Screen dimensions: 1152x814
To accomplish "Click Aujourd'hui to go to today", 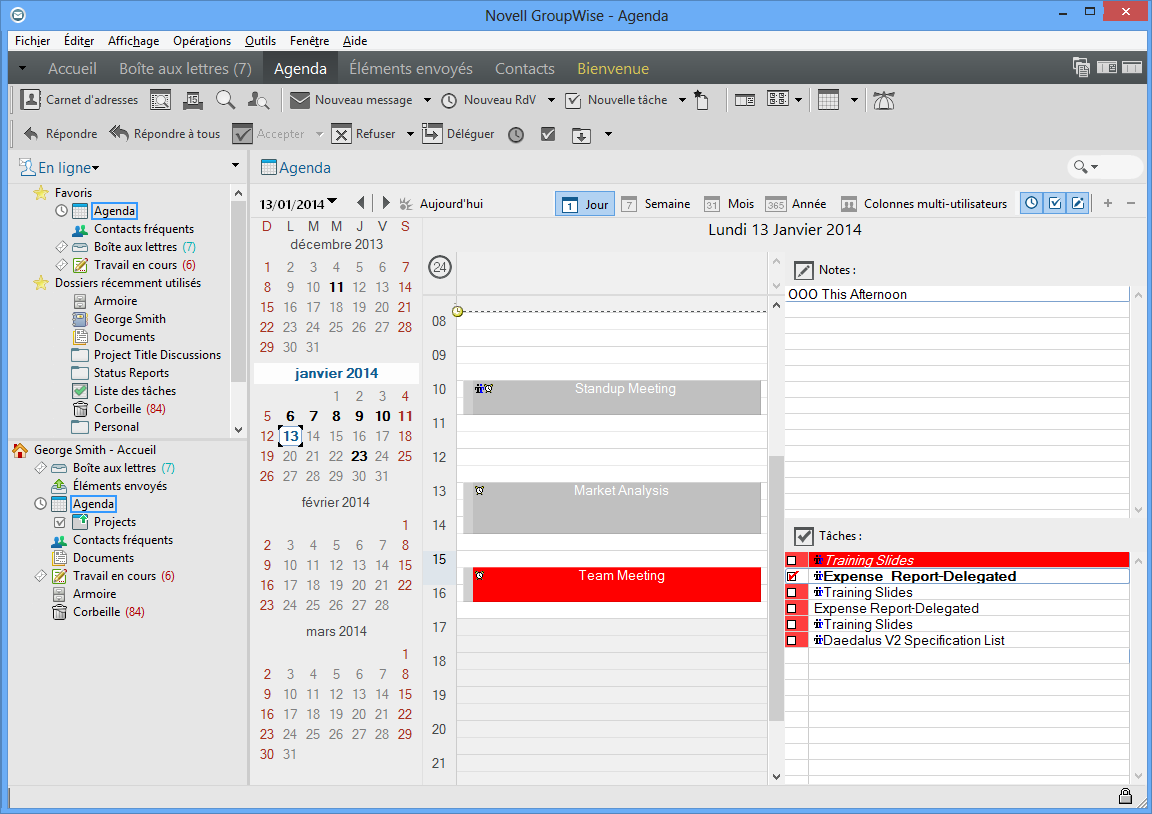I will (442, 204).
